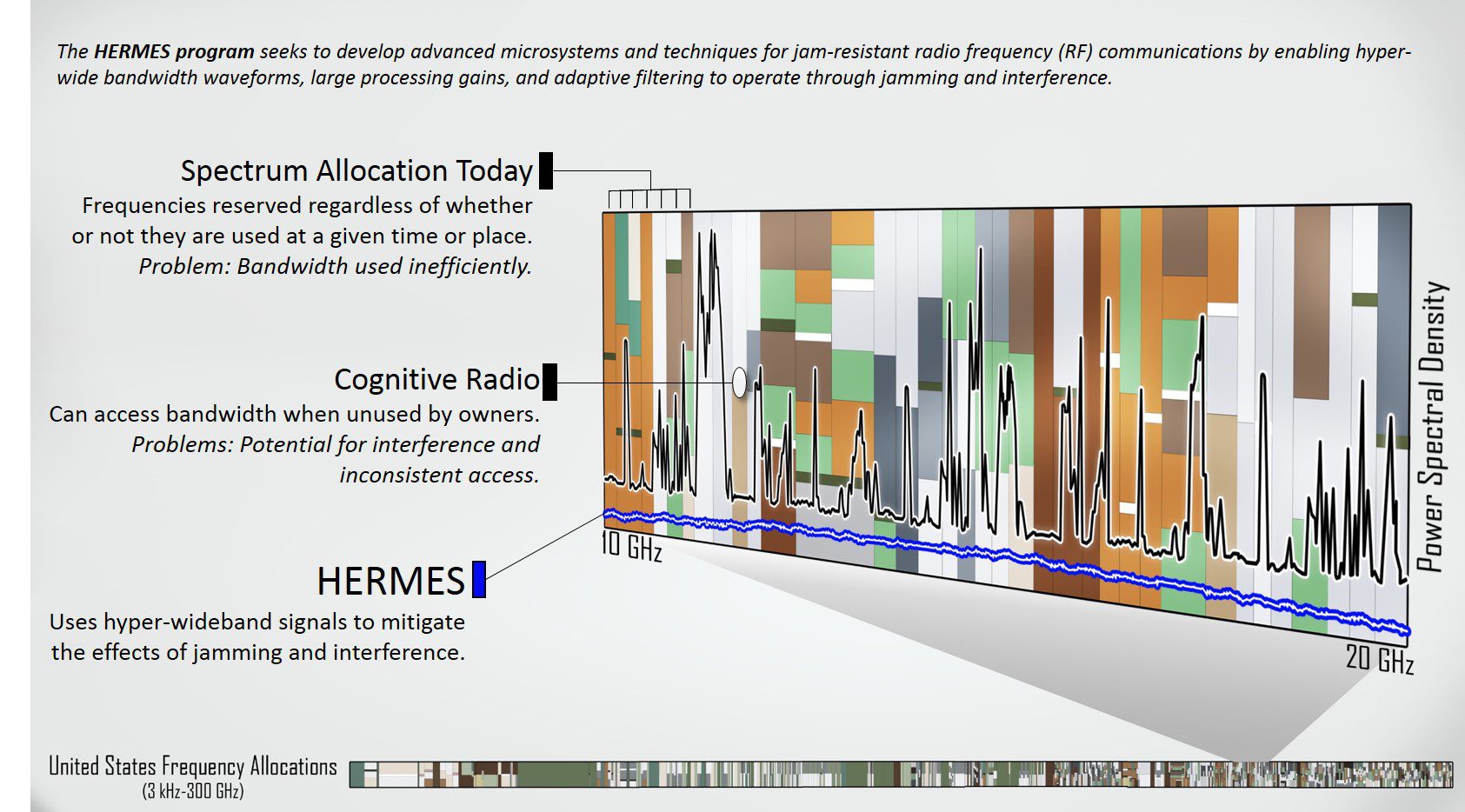Image resolution: width=1465 pixels, height=812 pixels.
Task: Click the large HERMES heading
Action: coord(391,581)
